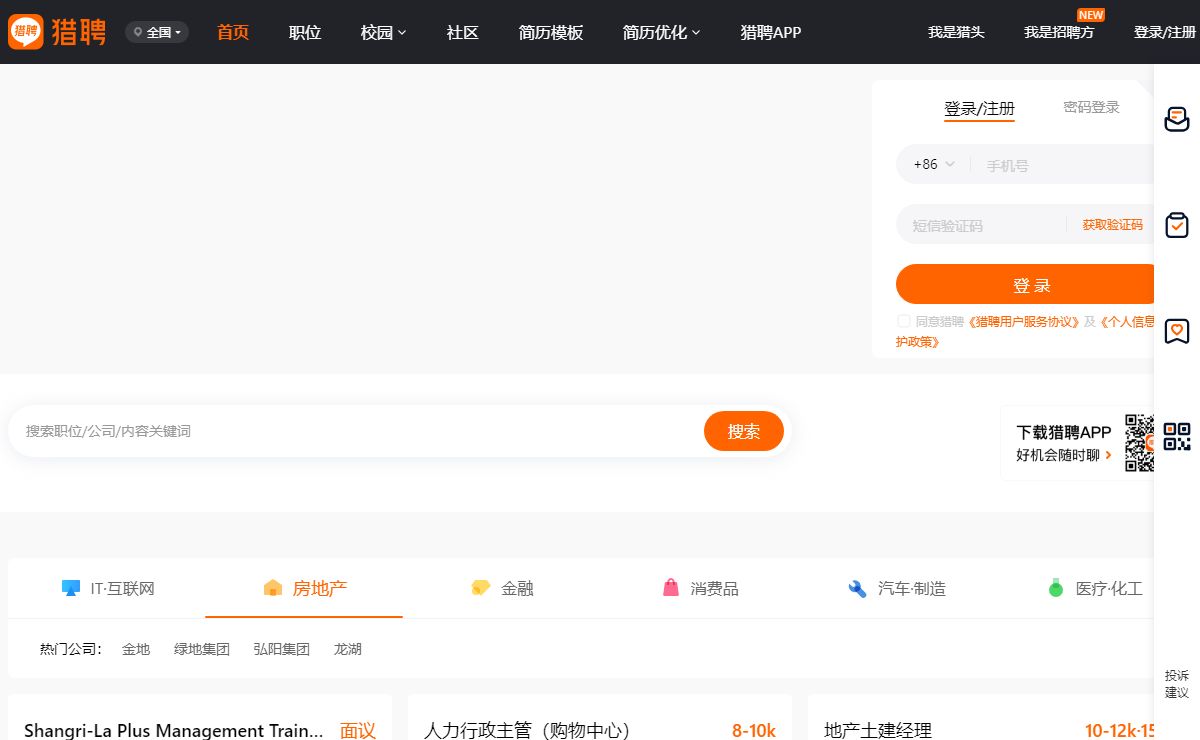Click the 我是猎头 link
Viewport: 1200px width, 740px height.
pos(956,32)
